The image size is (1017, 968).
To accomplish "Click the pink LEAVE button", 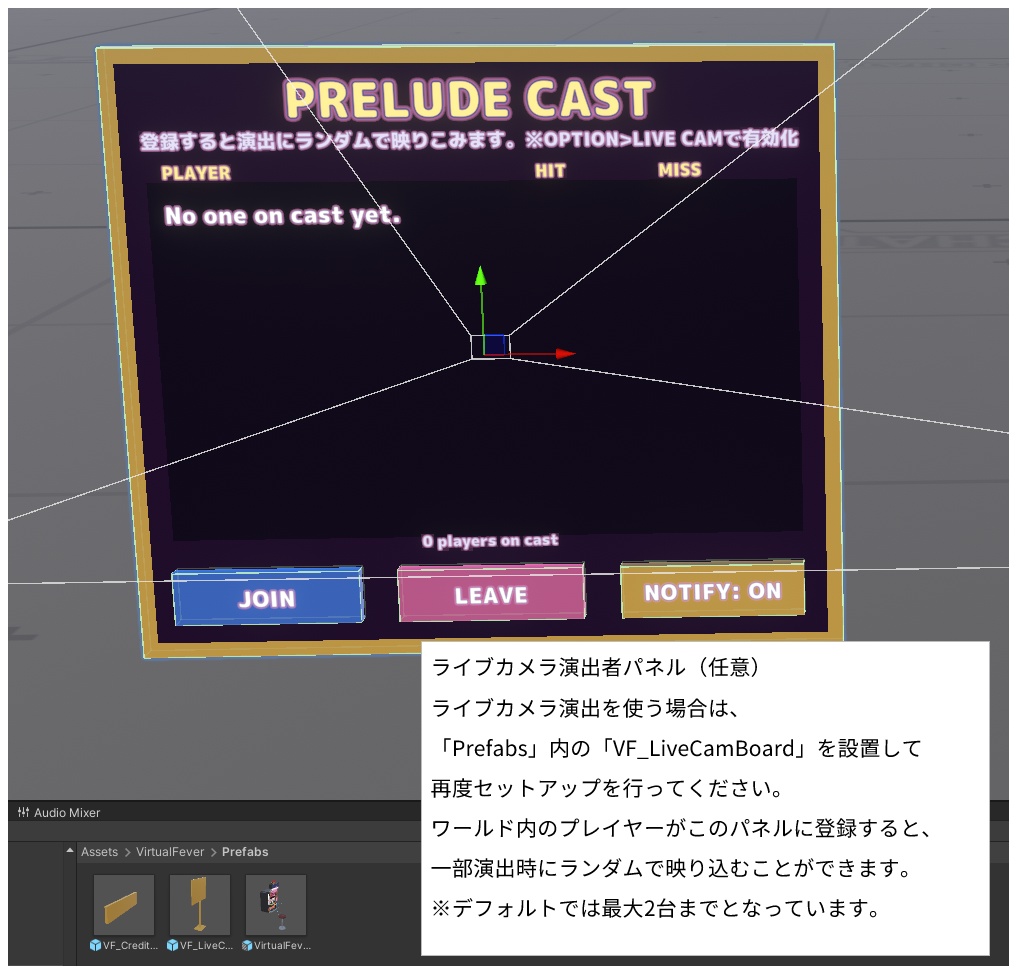I will pyautogui.click(x=491, y=593).
